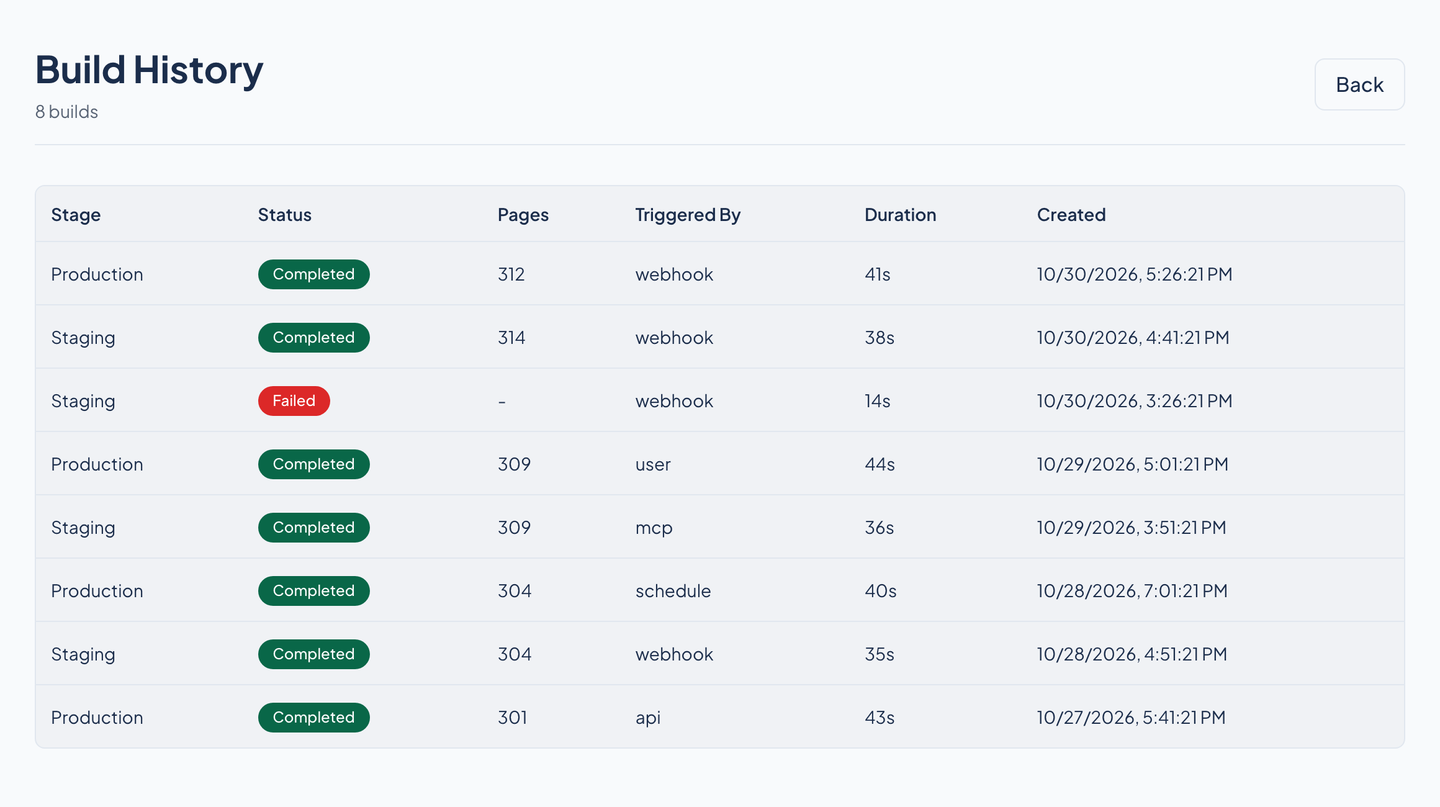The height and width of the screenshot is (807, 1440).
Task: Click the "10/30/2026, 4:41:21 PM" timestamp
Action: click(1133, 338)
